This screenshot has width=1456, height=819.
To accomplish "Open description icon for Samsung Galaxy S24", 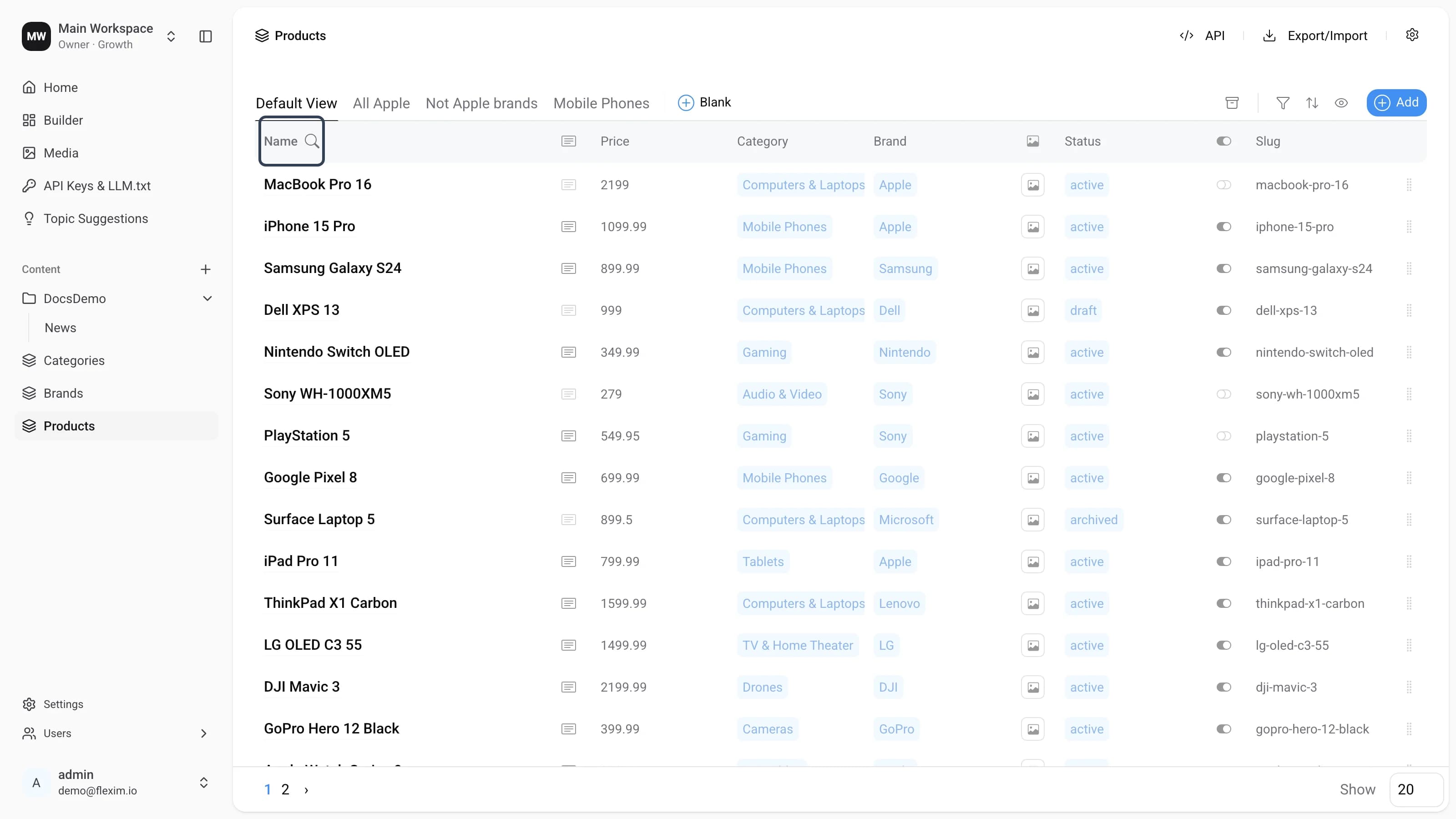I will 569,268.
